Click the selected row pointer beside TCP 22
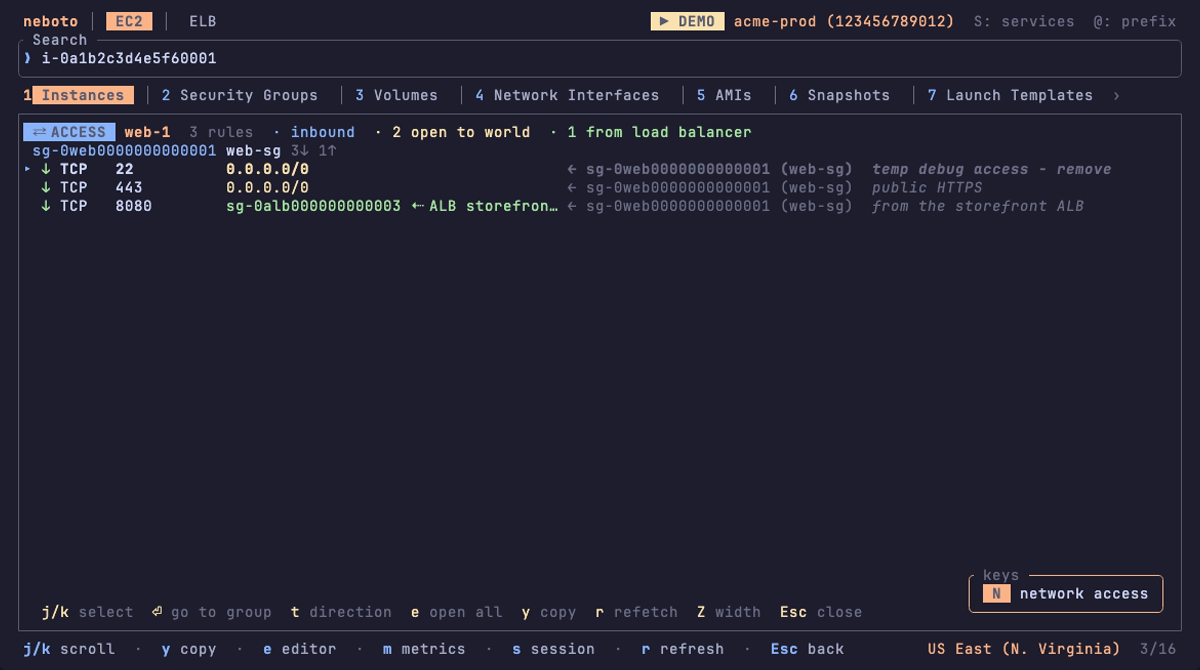 click(28, 169)
